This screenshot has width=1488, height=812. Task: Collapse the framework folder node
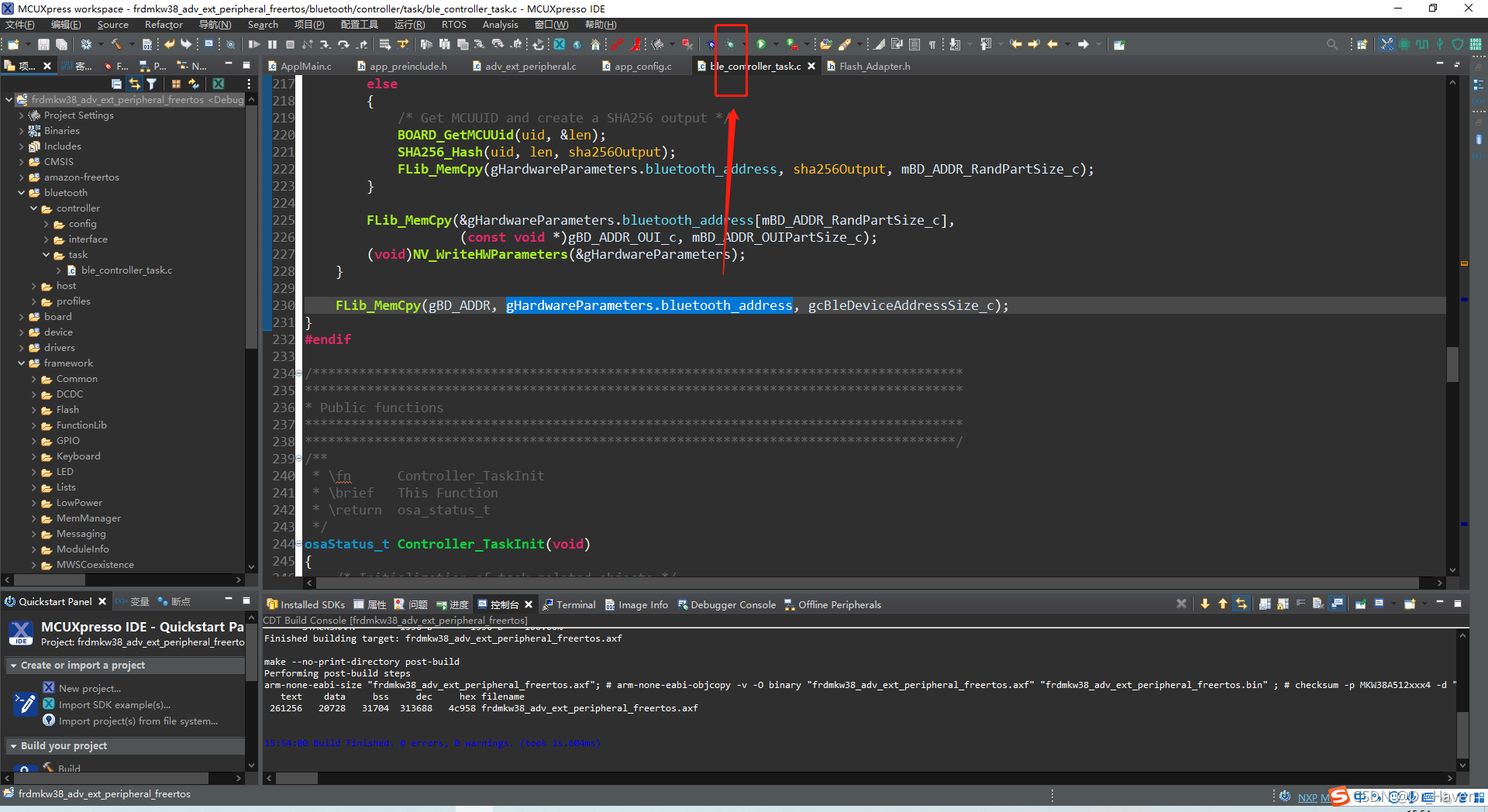click(22, 363)
